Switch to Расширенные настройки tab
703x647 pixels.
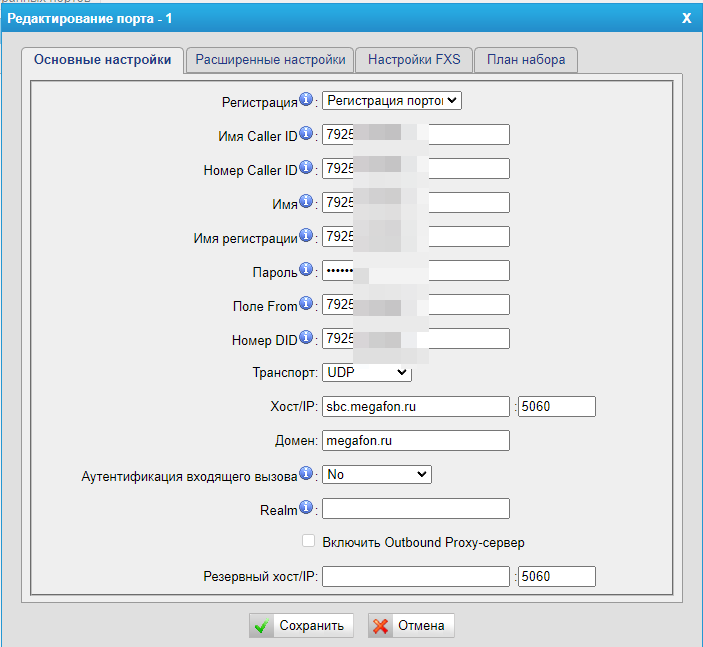(x=270, y=60)
